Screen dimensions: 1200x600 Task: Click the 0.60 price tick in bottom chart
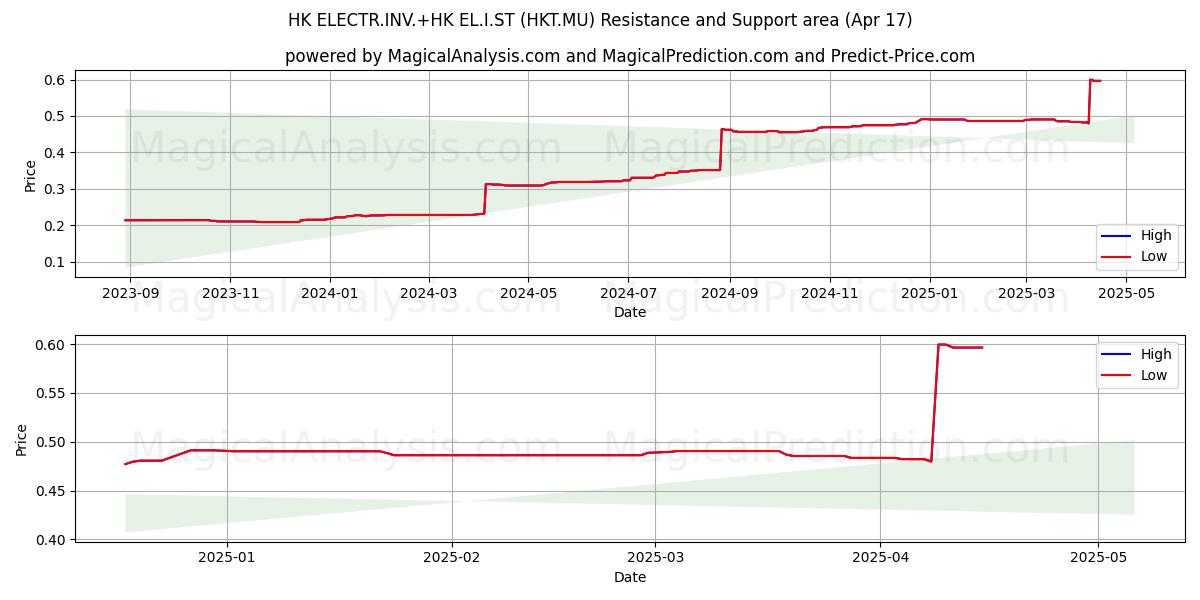pyautogui.click(x=52, y=345)
